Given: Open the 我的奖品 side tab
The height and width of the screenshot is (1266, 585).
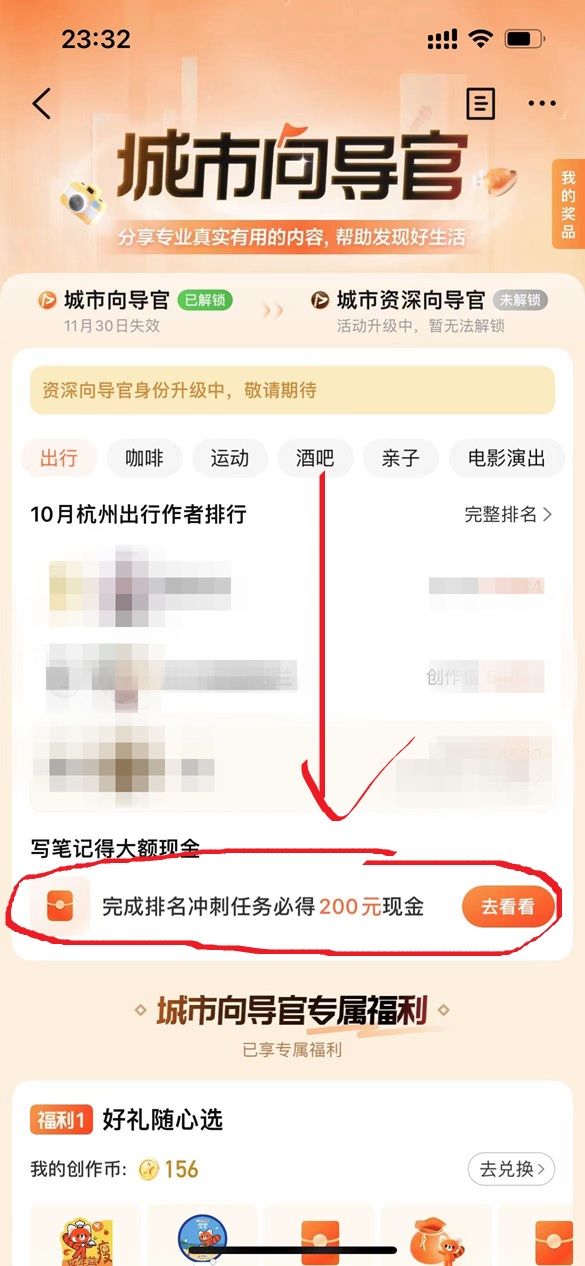Looking at the screenshot, I should click(568, 204).
